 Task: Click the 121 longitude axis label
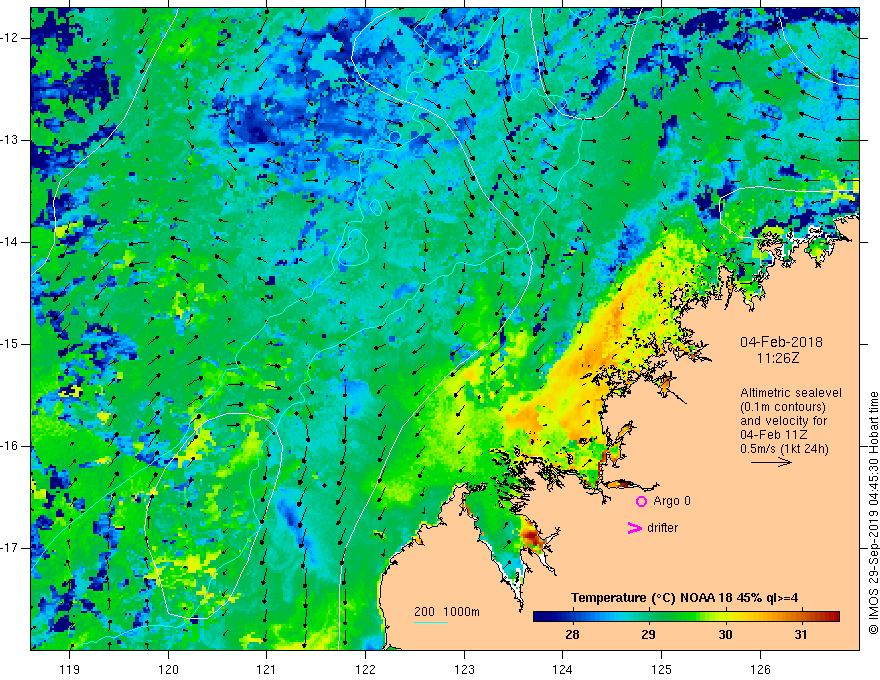pyautogui.click(x=267, y=669)
